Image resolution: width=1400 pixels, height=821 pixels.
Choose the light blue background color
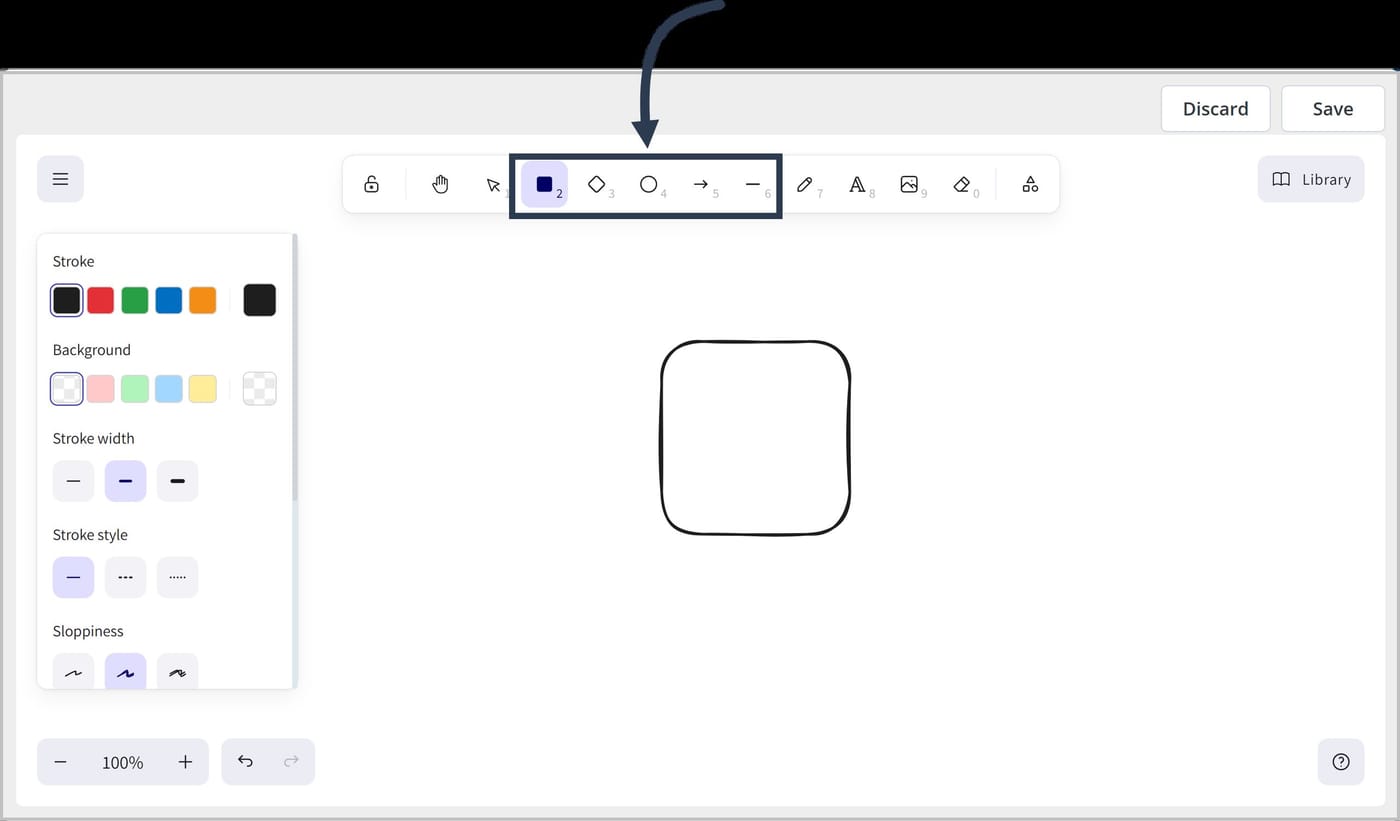tap(169, 389)
